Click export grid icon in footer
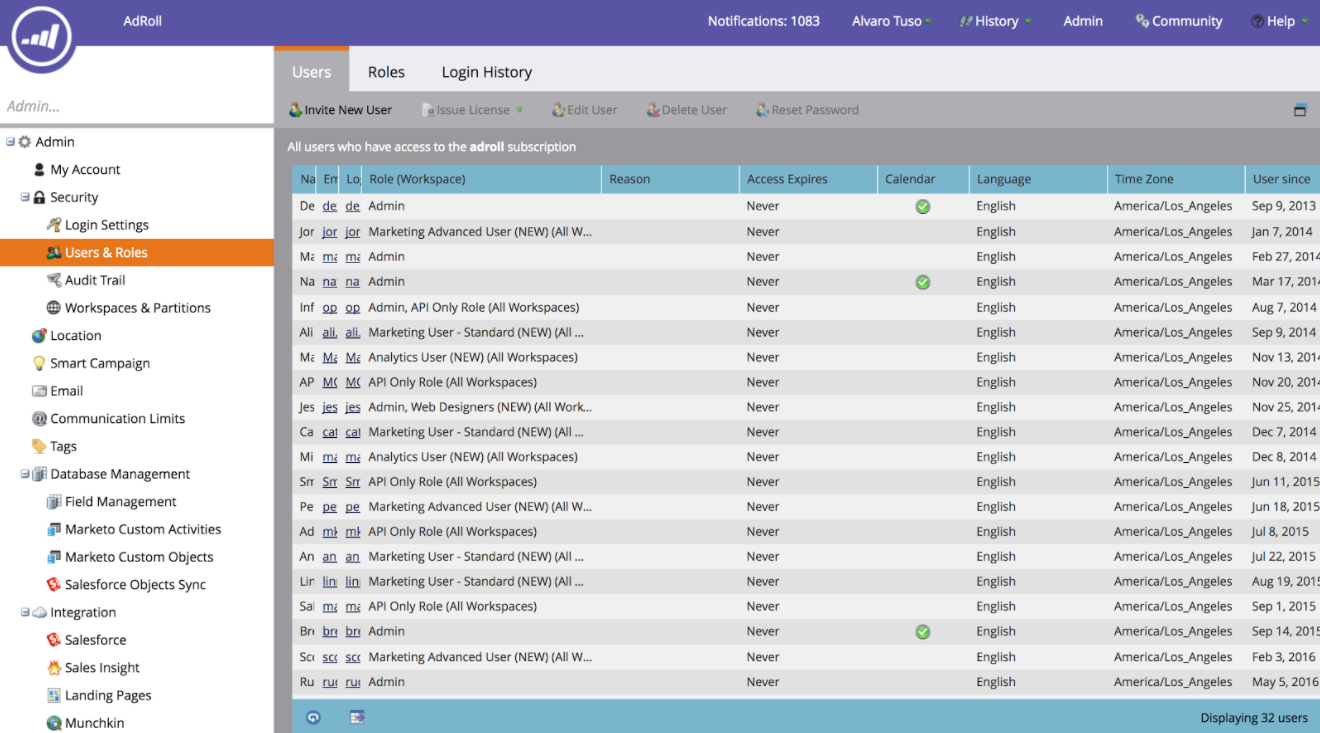 [357, 717]
